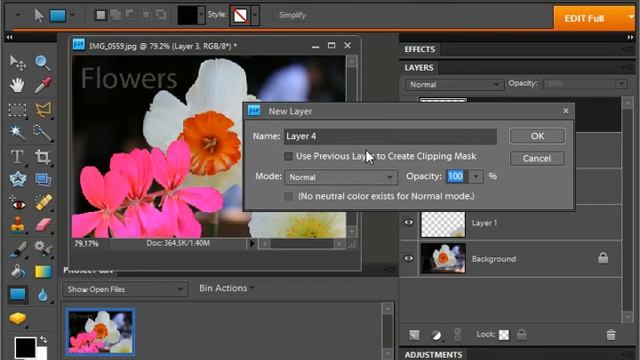Click Cancel in the New Layer dialog
This screenshot has height=360, width=640.
tap(537, 158)
